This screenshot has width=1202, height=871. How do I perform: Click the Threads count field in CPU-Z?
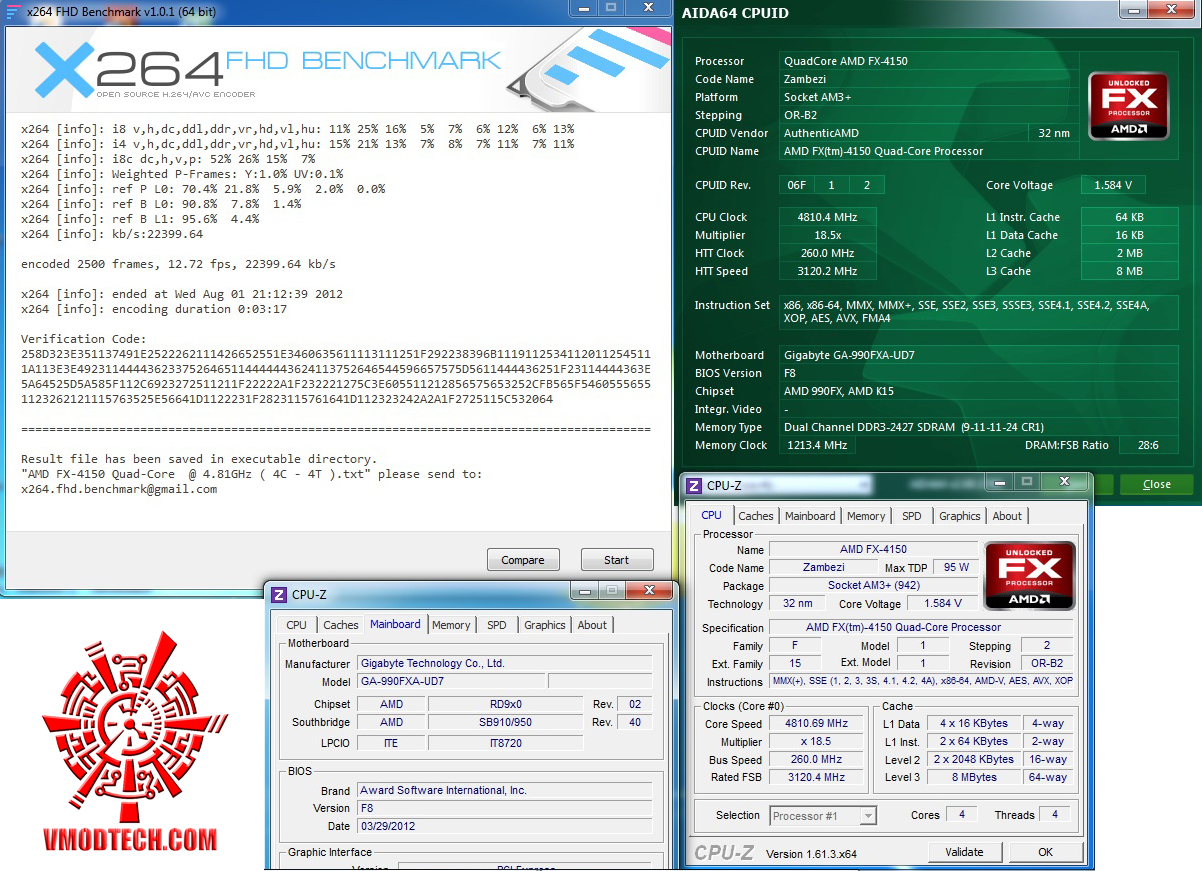(x=1054, y=815)
